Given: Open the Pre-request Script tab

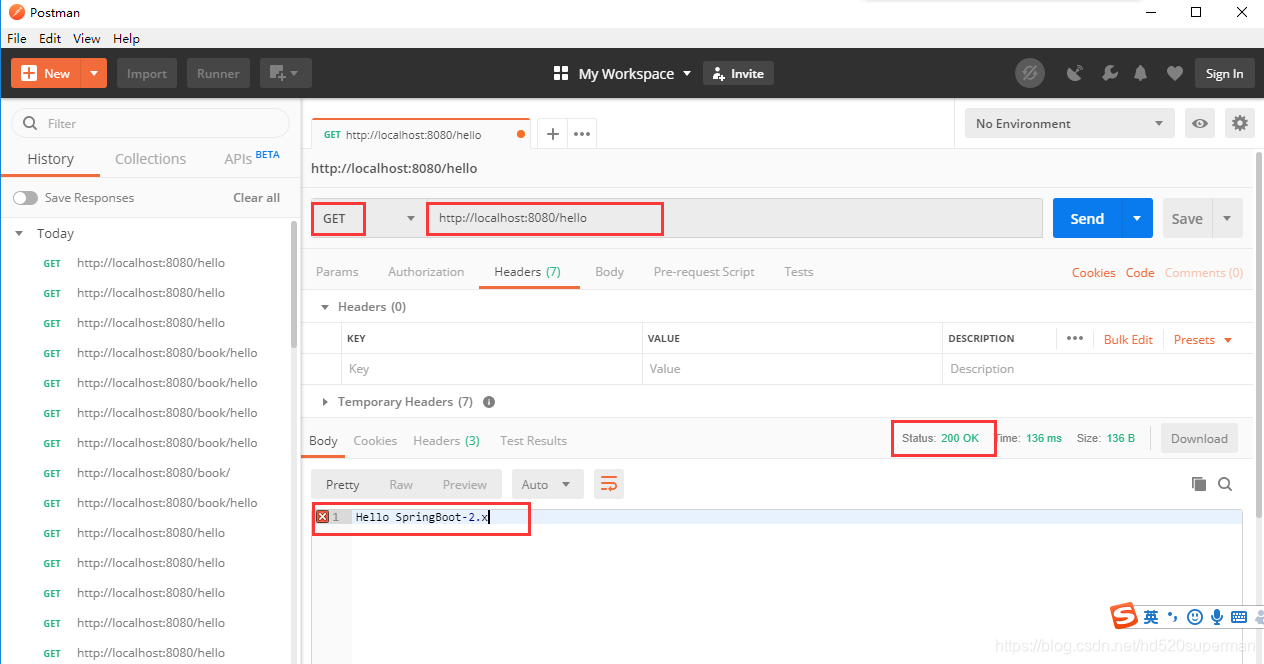Looking at the screenshot, I should tap(704, 272).
